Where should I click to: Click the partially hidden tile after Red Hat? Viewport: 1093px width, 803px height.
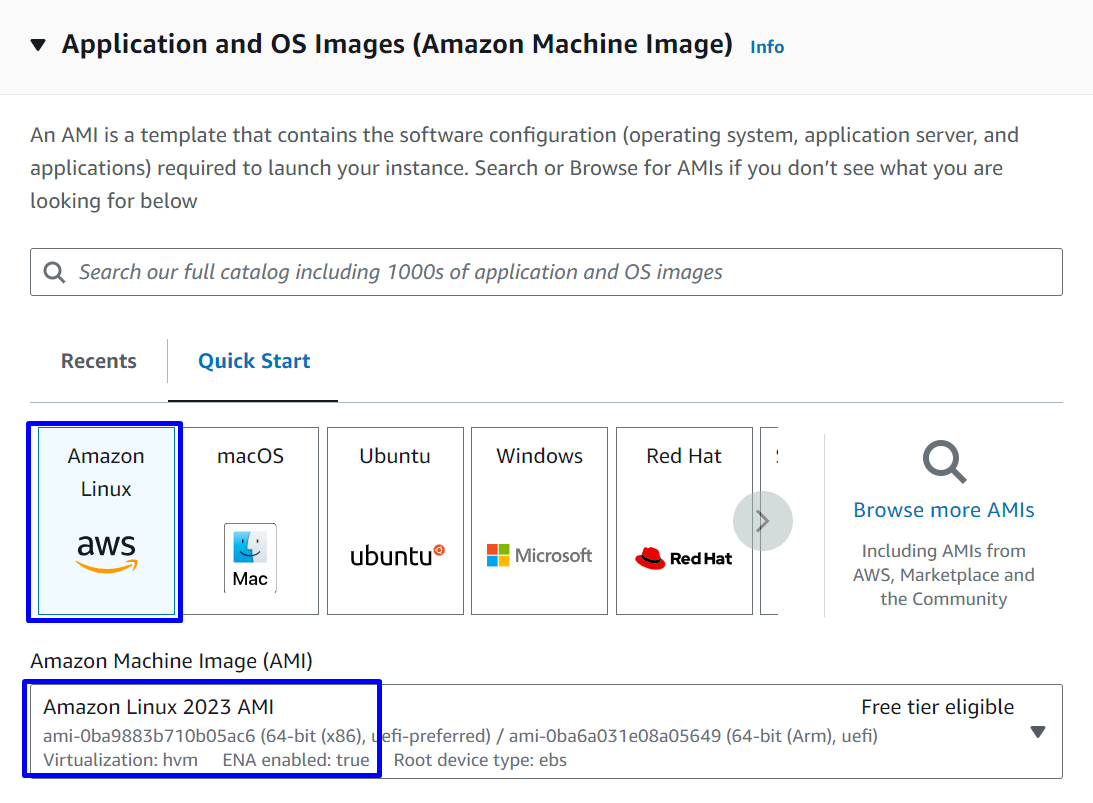[x=769, y=520]
